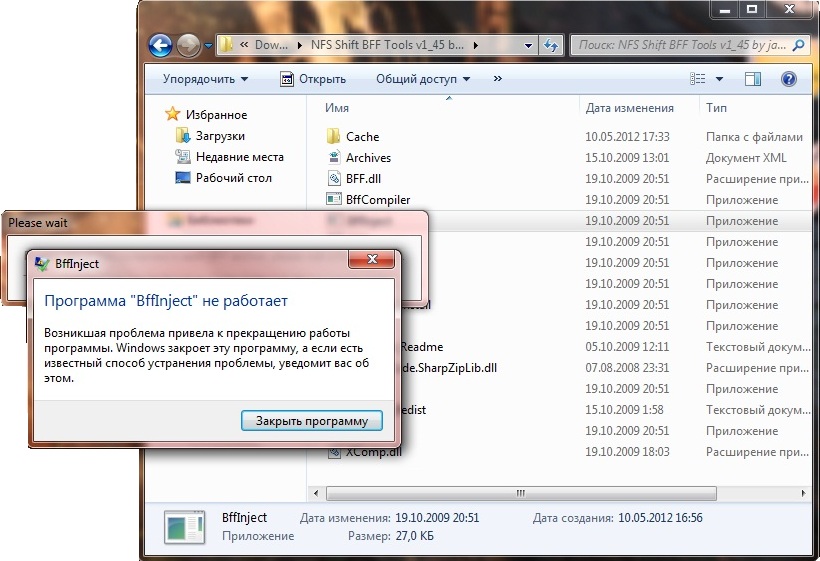The width and height of the screenshot is (820, 561).
Task: Click the greyed Forward navigation arrow
Action: [x=188, y=45]
